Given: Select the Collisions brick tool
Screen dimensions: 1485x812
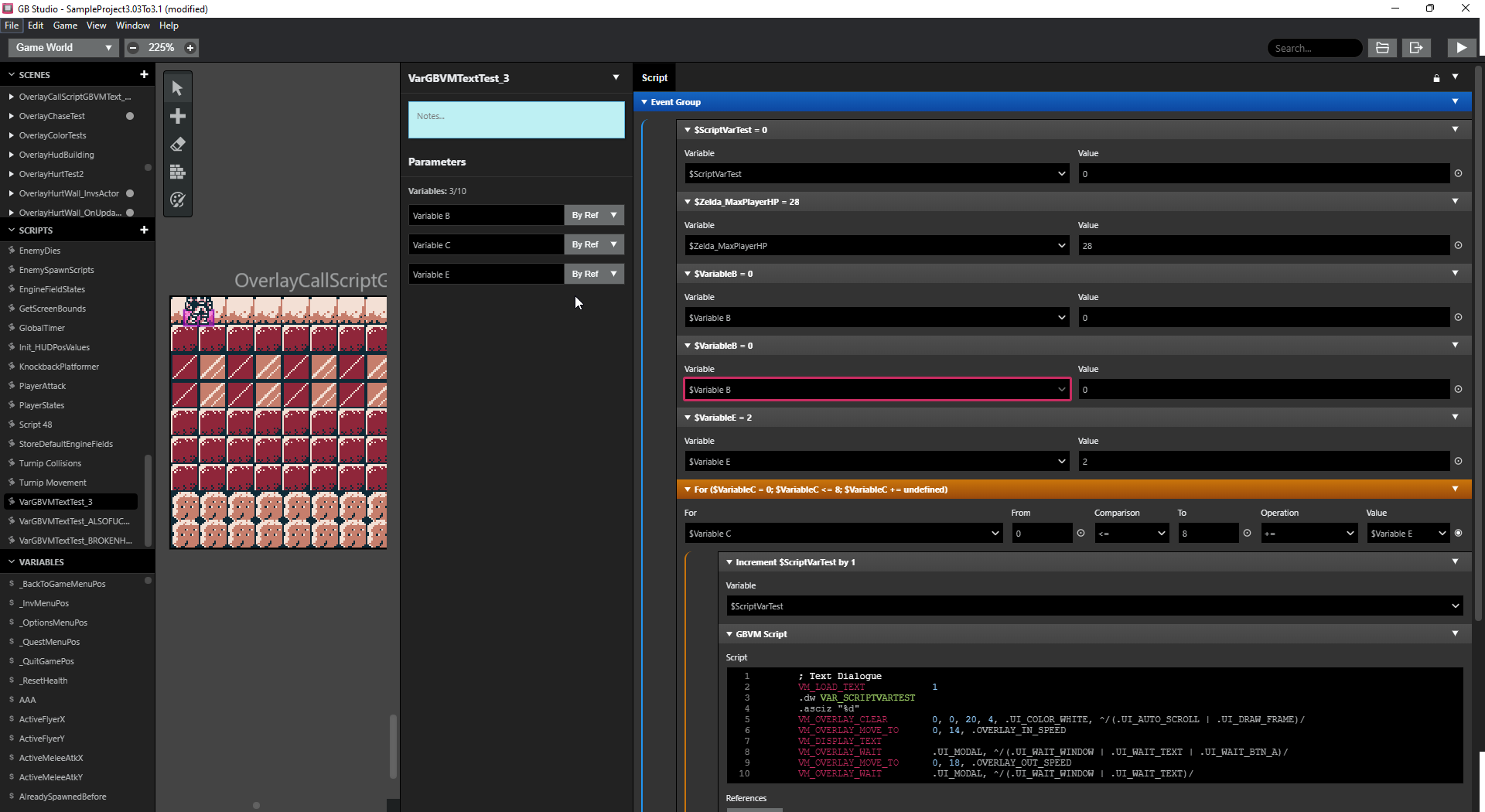Looking at the screenshot, I should (177, 172).
